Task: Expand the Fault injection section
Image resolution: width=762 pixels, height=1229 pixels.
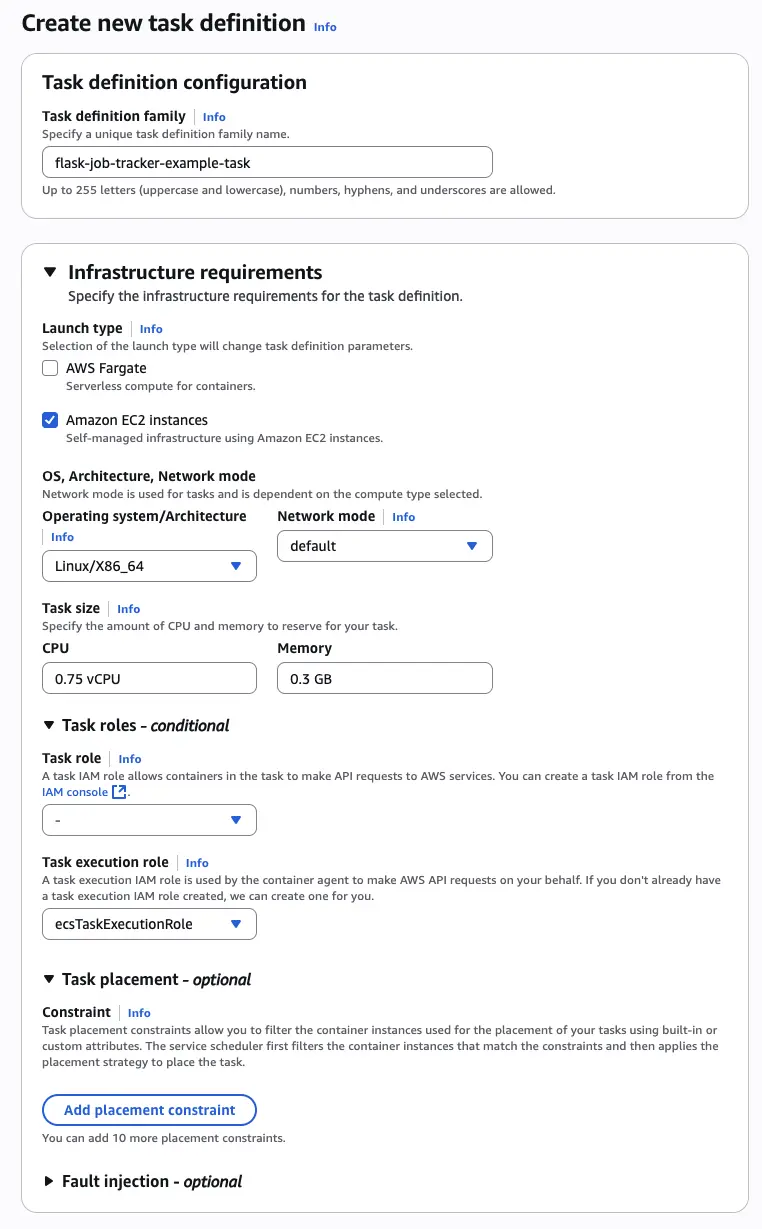Action: point(49,1181)
